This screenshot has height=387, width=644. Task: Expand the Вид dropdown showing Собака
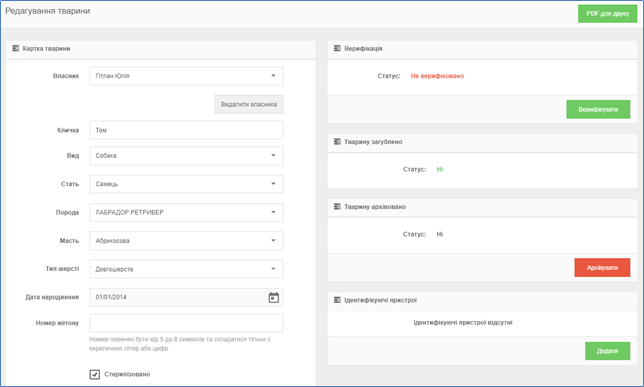(186, 156)
